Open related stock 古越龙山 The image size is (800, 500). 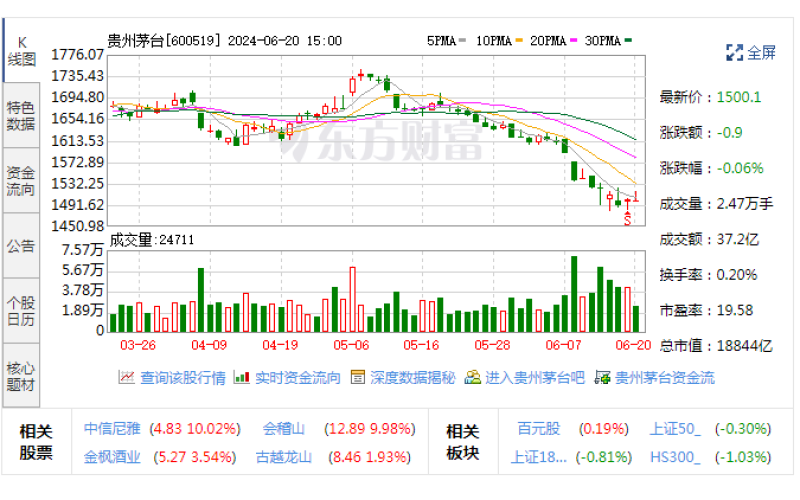click(x=284, y=457)
